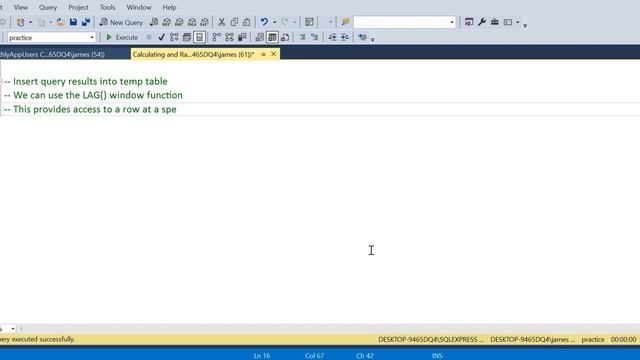Open the Window menu
Viewport: 640px width, 360px height.
click(x=139, y=7)
